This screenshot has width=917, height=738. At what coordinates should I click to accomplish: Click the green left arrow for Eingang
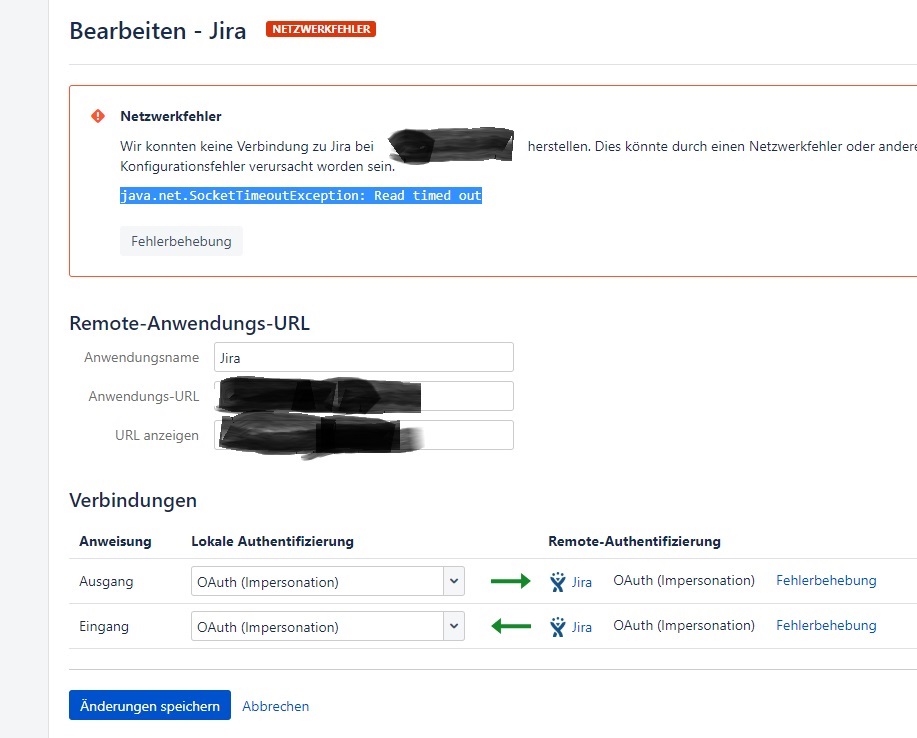point(511,626)
